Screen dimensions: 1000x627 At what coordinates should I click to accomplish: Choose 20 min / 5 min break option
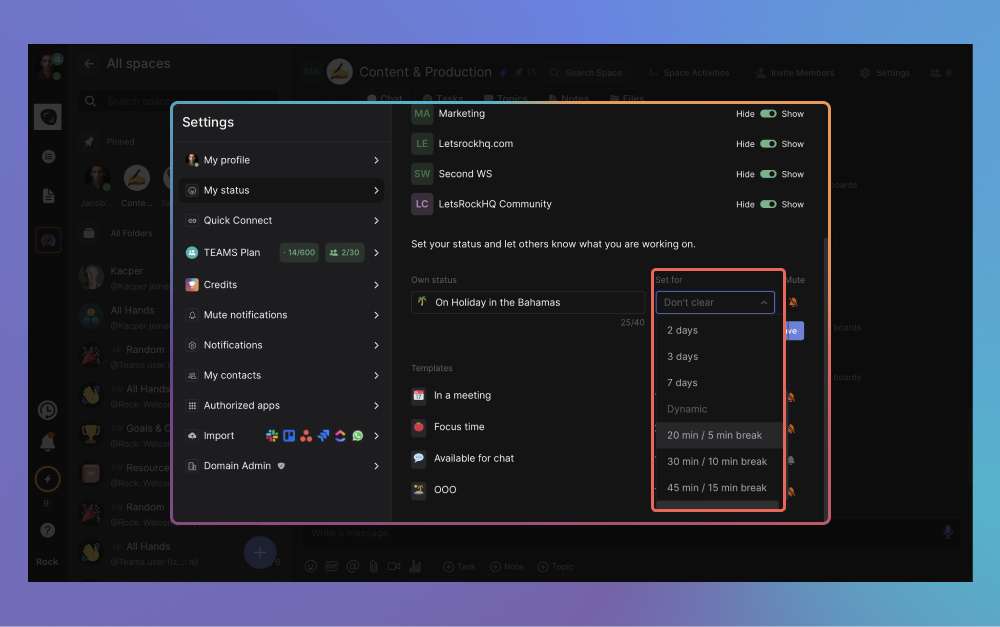coord(715,435)
